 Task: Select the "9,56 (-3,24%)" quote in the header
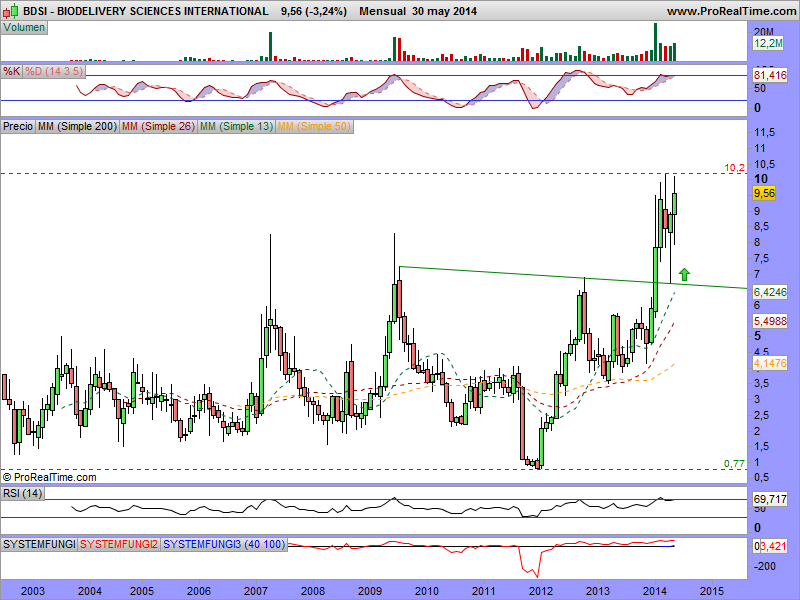(314, 11)
